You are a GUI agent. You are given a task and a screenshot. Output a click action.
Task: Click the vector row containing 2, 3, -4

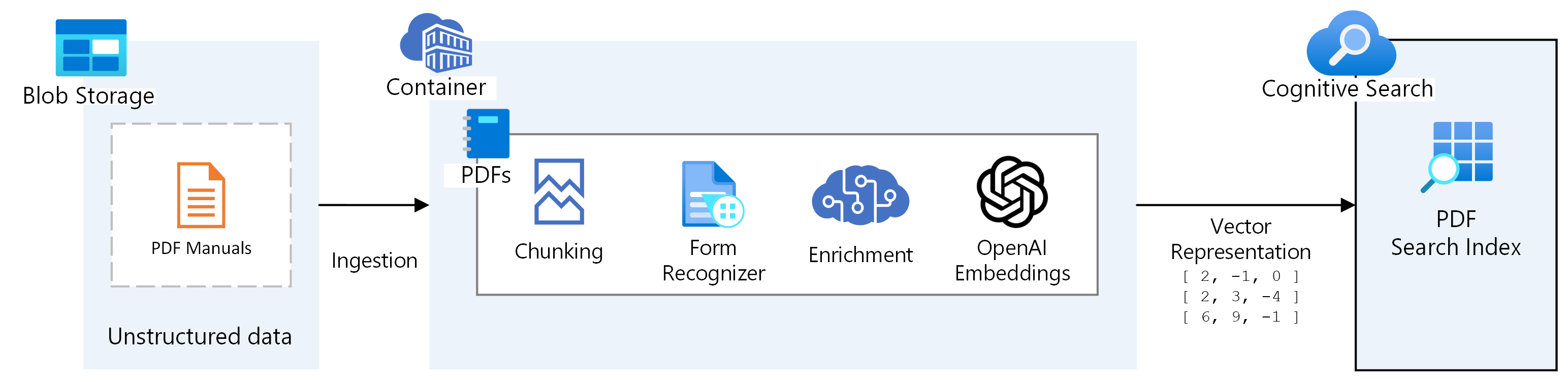(1240, 297)
